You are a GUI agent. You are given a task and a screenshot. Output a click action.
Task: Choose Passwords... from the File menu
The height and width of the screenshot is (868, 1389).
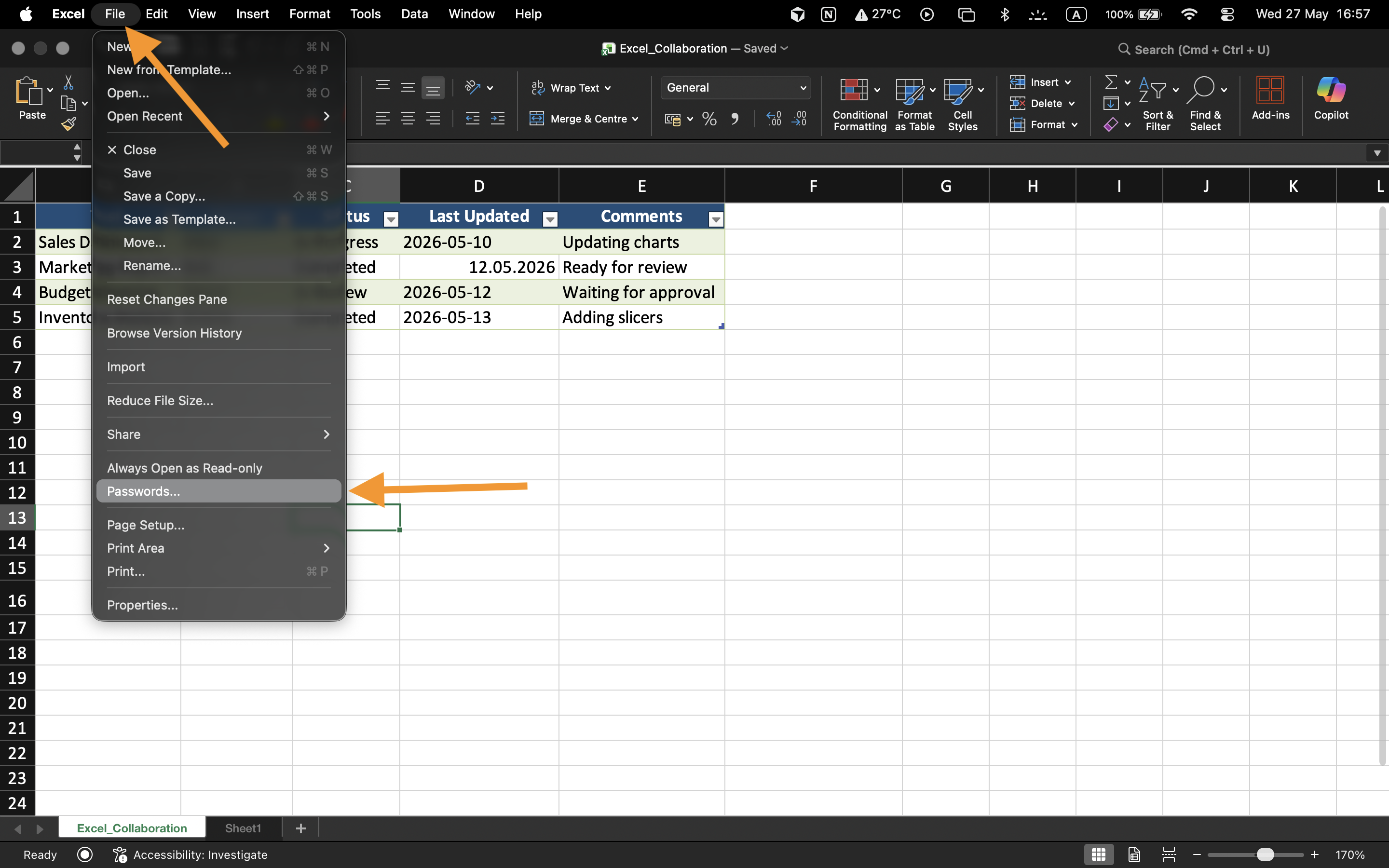[218, 491]
